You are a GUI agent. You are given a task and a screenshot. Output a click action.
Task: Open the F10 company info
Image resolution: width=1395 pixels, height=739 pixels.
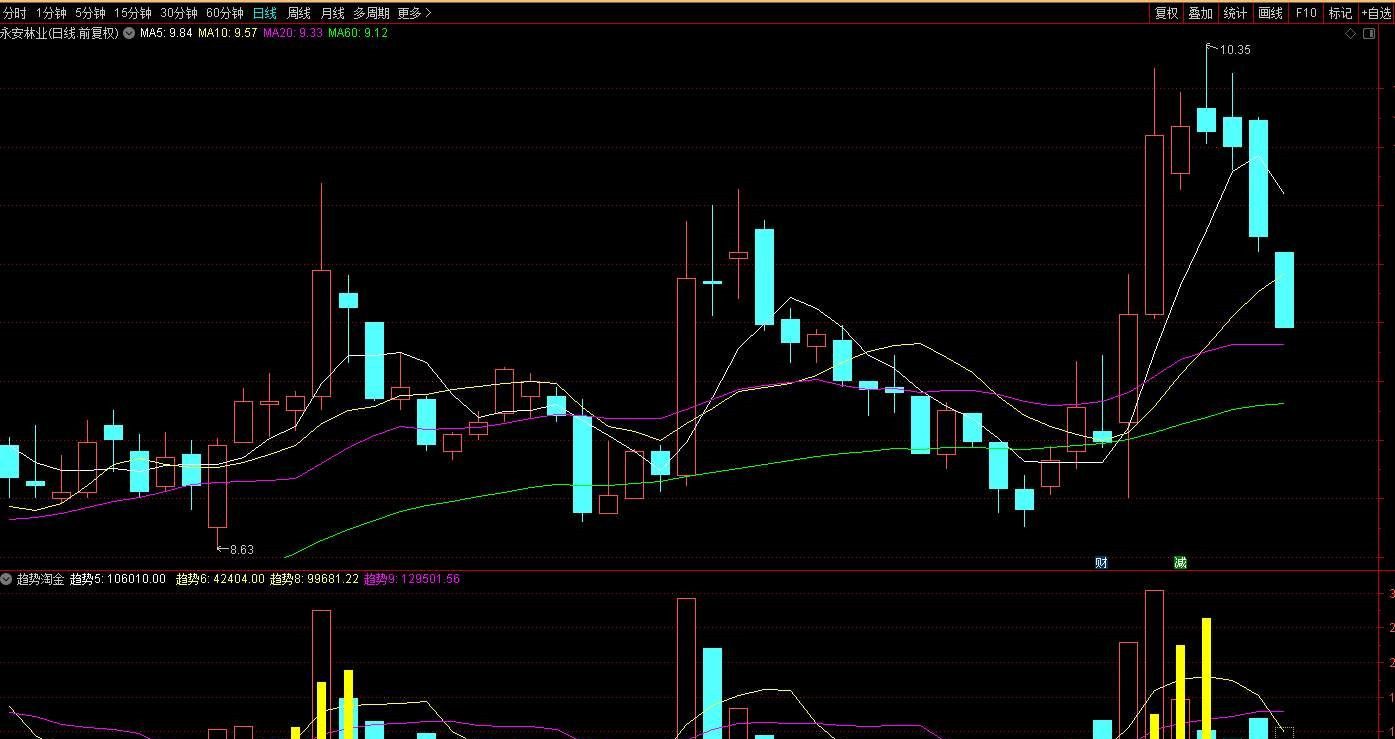coord(1306,13)
